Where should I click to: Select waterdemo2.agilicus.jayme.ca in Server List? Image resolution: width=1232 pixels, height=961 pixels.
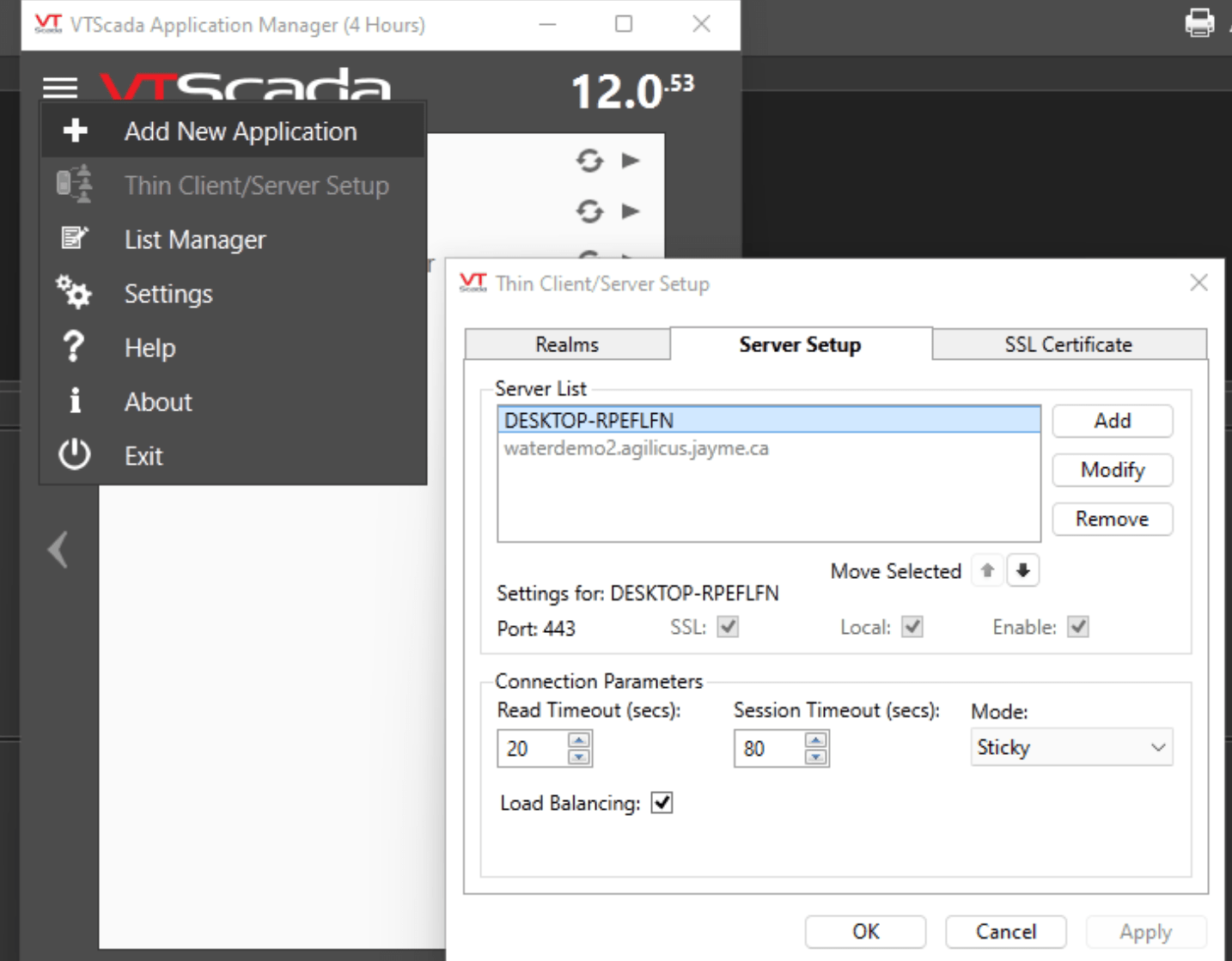point(637,448)
